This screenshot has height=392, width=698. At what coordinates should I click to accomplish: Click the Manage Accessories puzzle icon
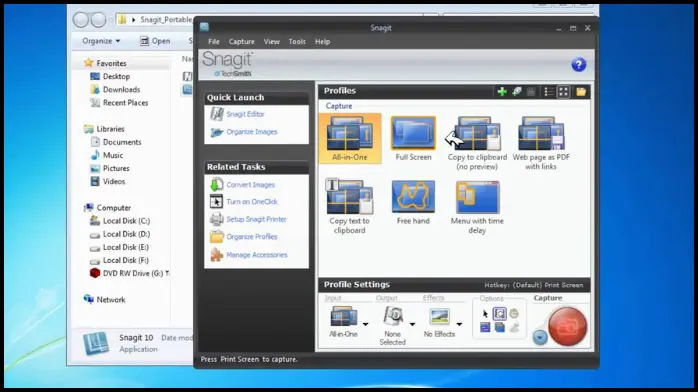(x=217, y=255)
